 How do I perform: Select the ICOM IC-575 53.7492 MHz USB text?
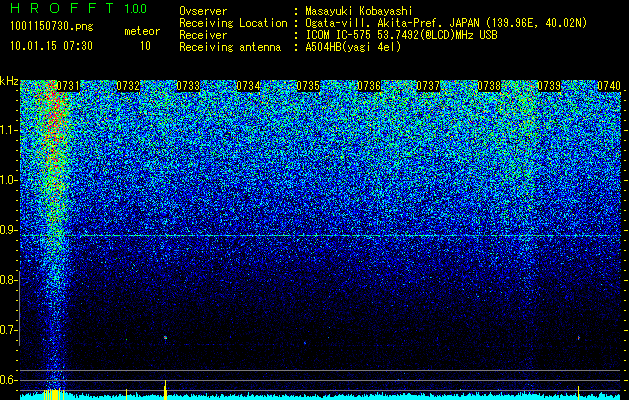coord(401,35)
